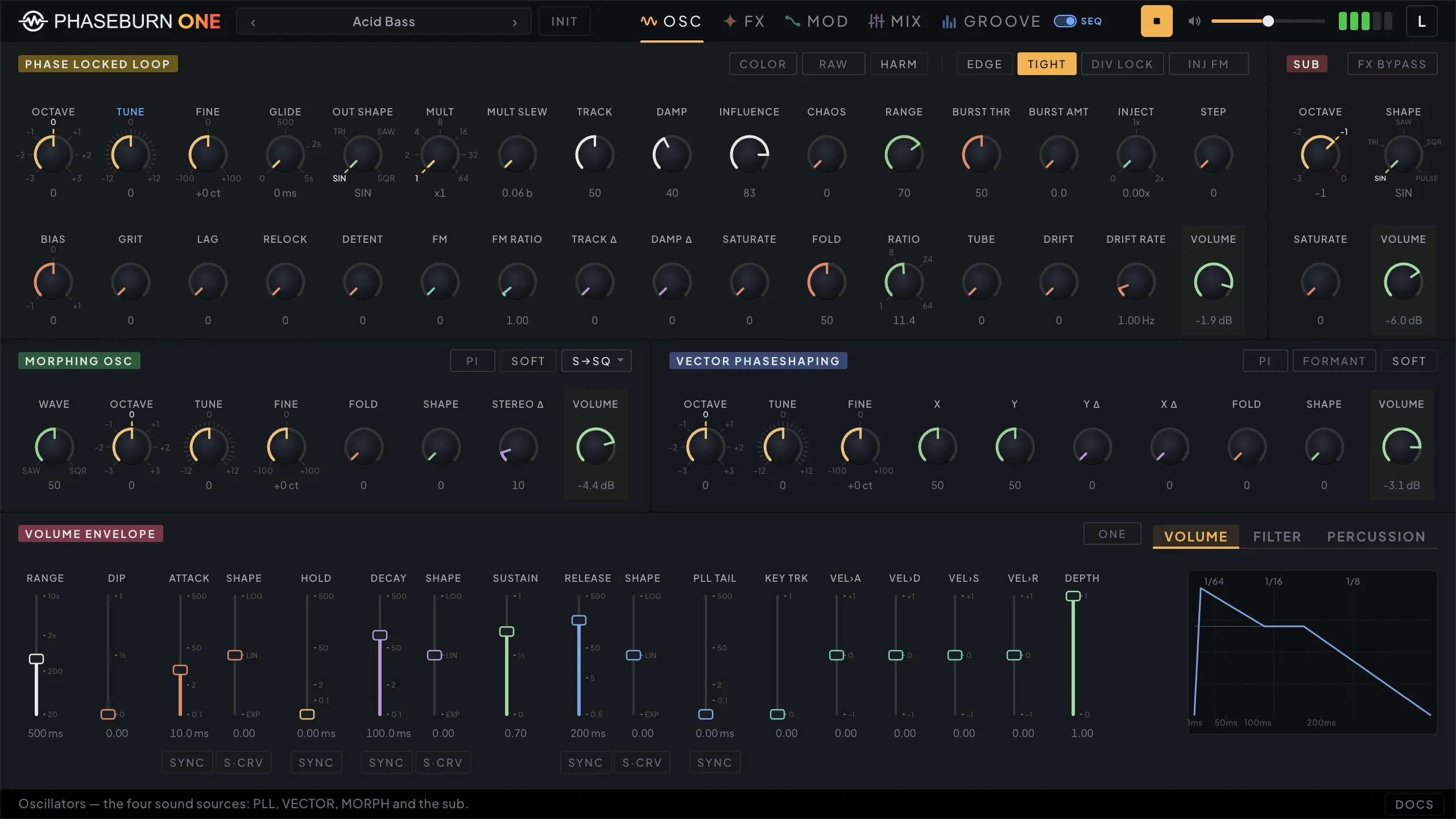Click the Phaseburn waveform logo icon
This screenshot has width=1456, height=819.
33,22
